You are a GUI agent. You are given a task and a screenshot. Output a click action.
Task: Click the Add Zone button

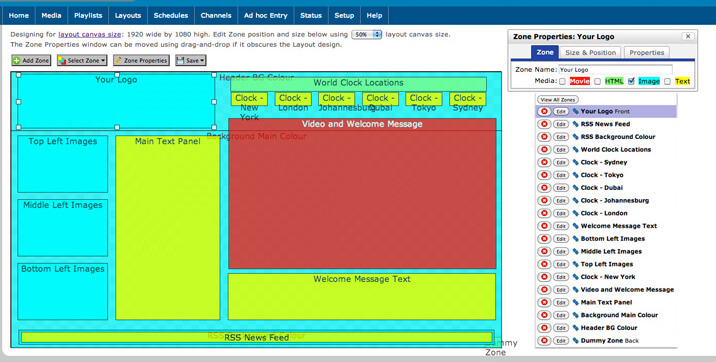[x=31, y=60]
